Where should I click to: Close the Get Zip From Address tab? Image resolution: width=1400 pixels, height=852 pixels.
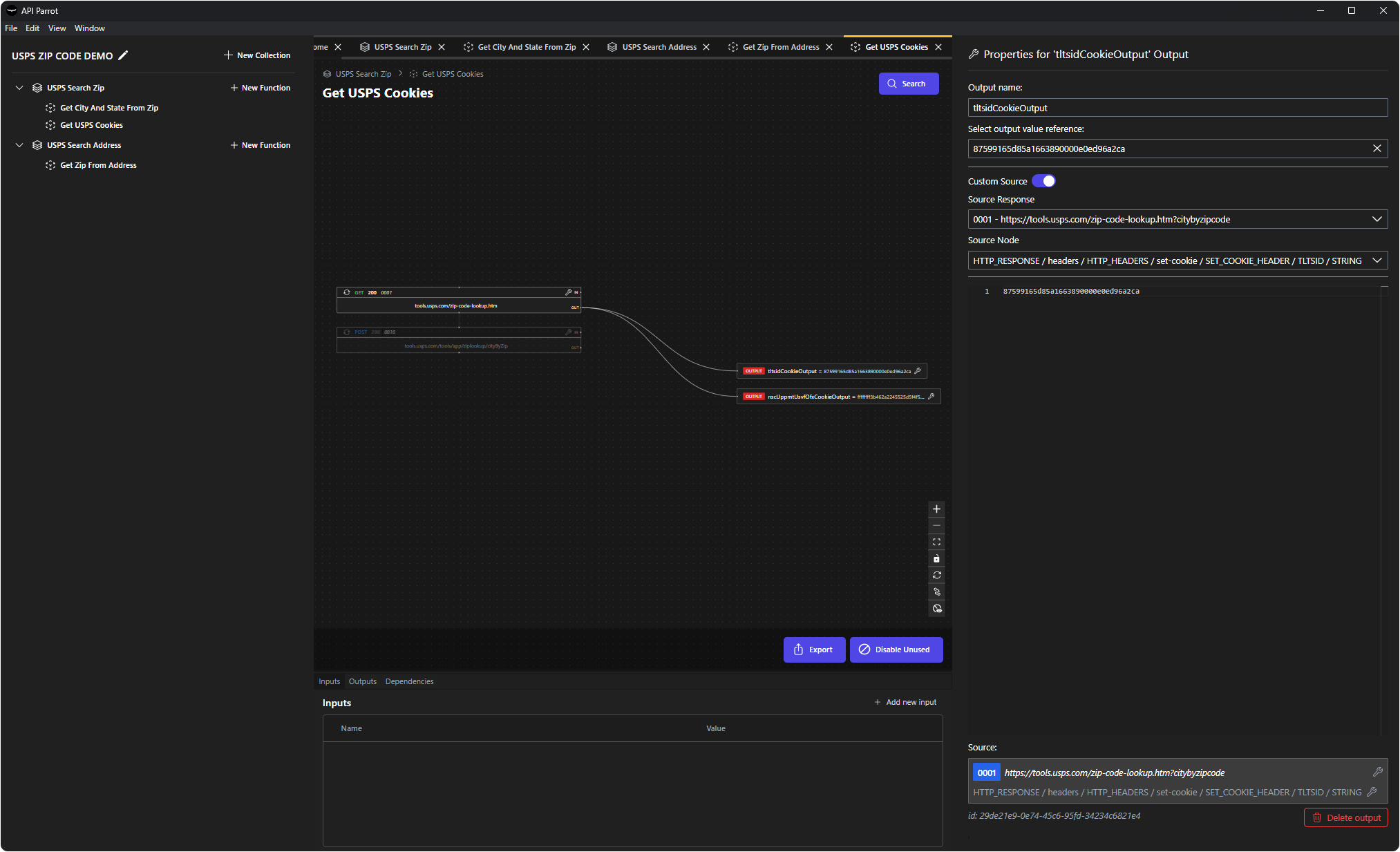tap(829, 47)
